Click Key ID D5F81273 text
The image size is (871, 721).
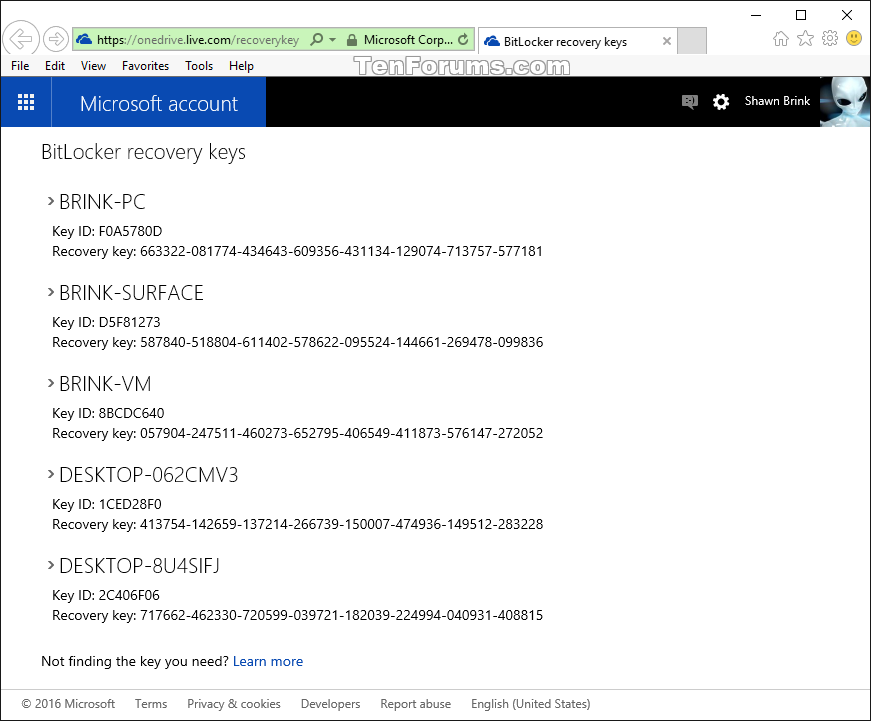[x=106, y=322]
